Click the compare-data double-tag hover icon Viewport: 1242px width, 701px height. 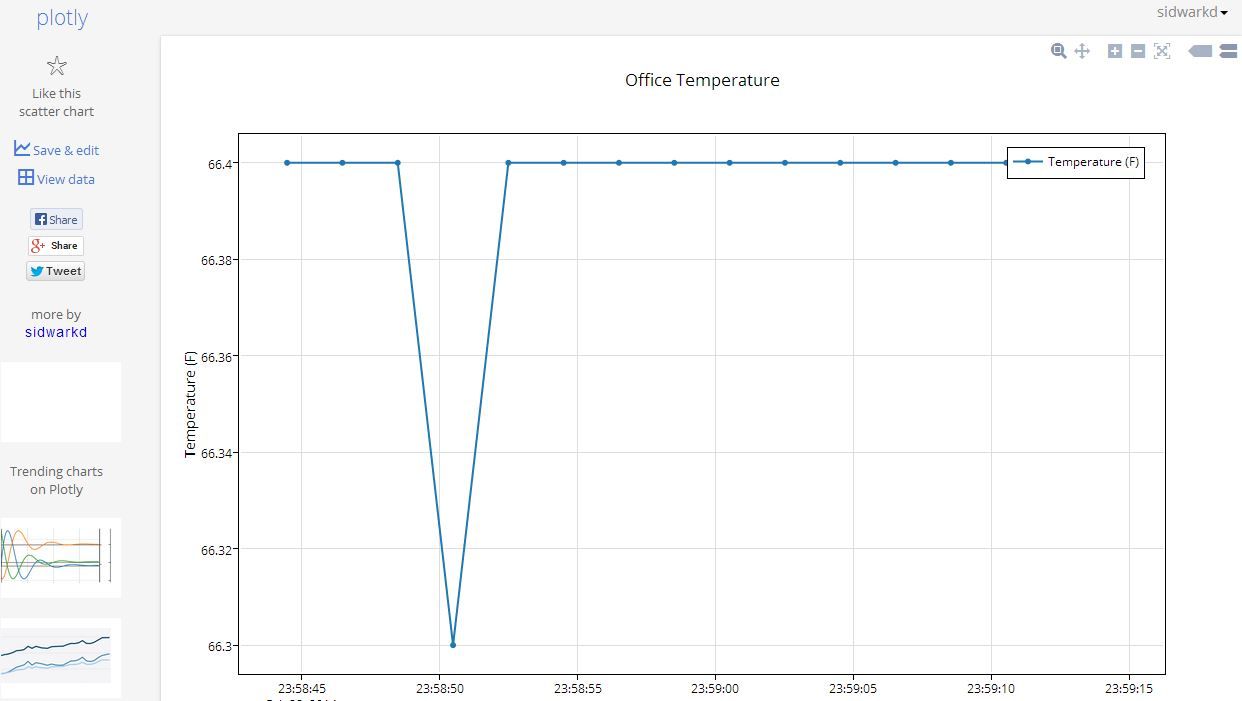tap(1230, 51)
